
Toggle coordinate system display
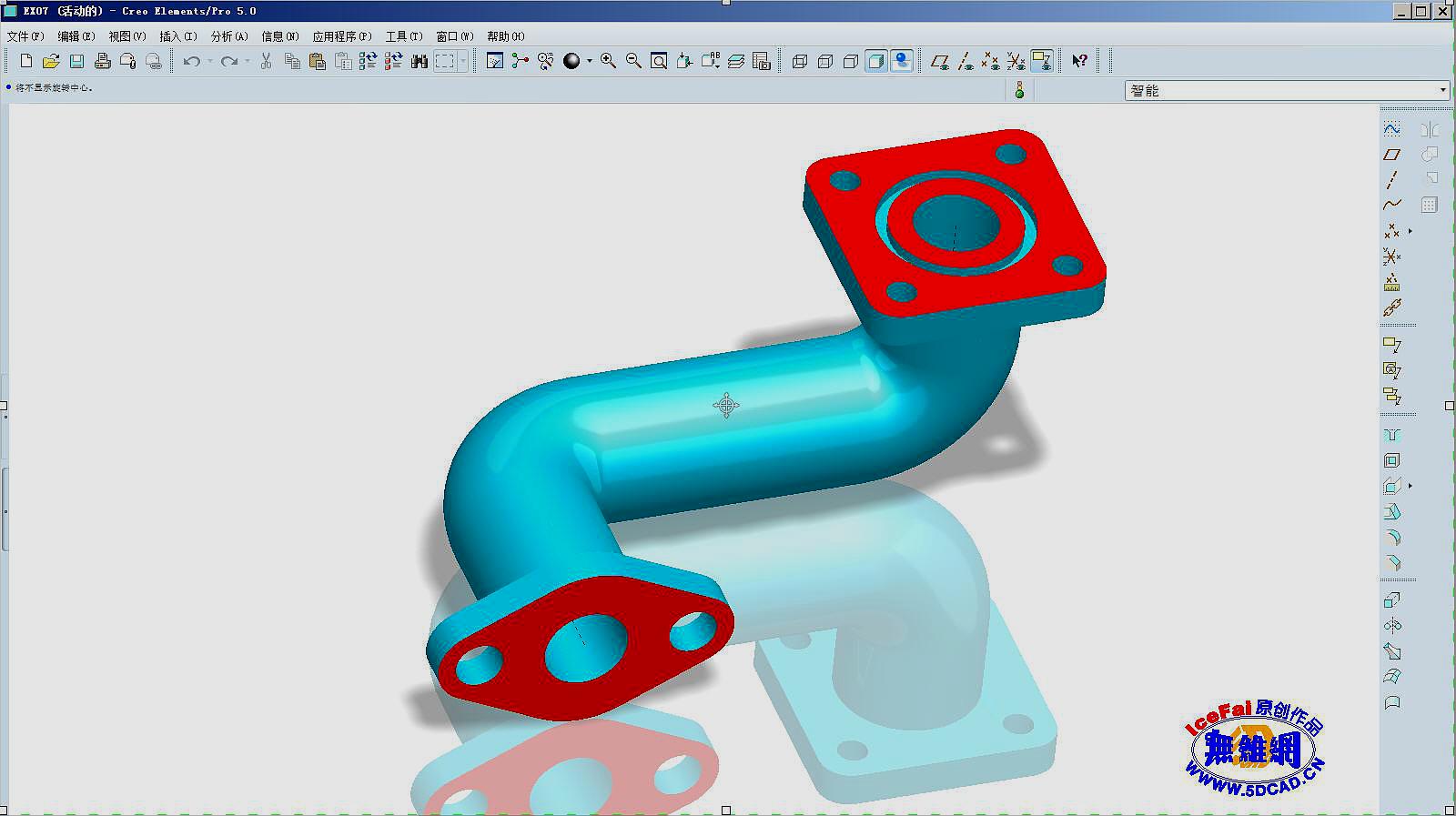tap(1016, 61)
